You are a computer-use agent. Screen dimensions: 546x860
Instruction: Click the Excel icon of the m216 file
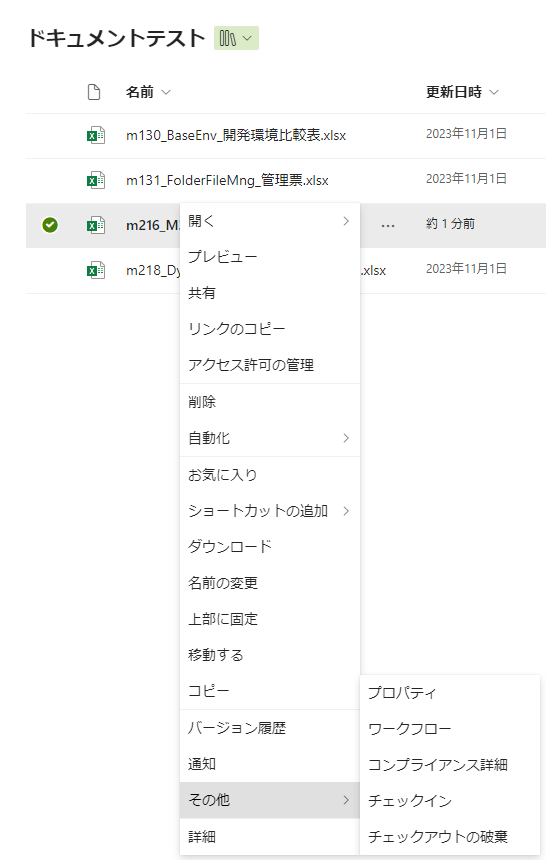coord(96,225)
